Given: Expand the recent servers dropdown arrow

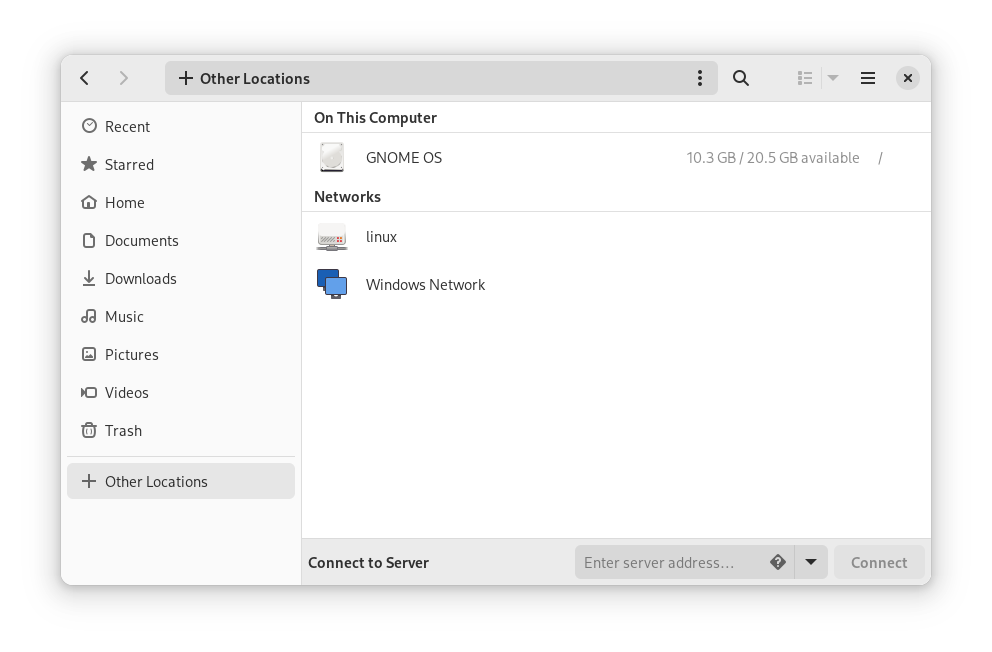Looking at the screenshot, I should (x=811, y=562).
